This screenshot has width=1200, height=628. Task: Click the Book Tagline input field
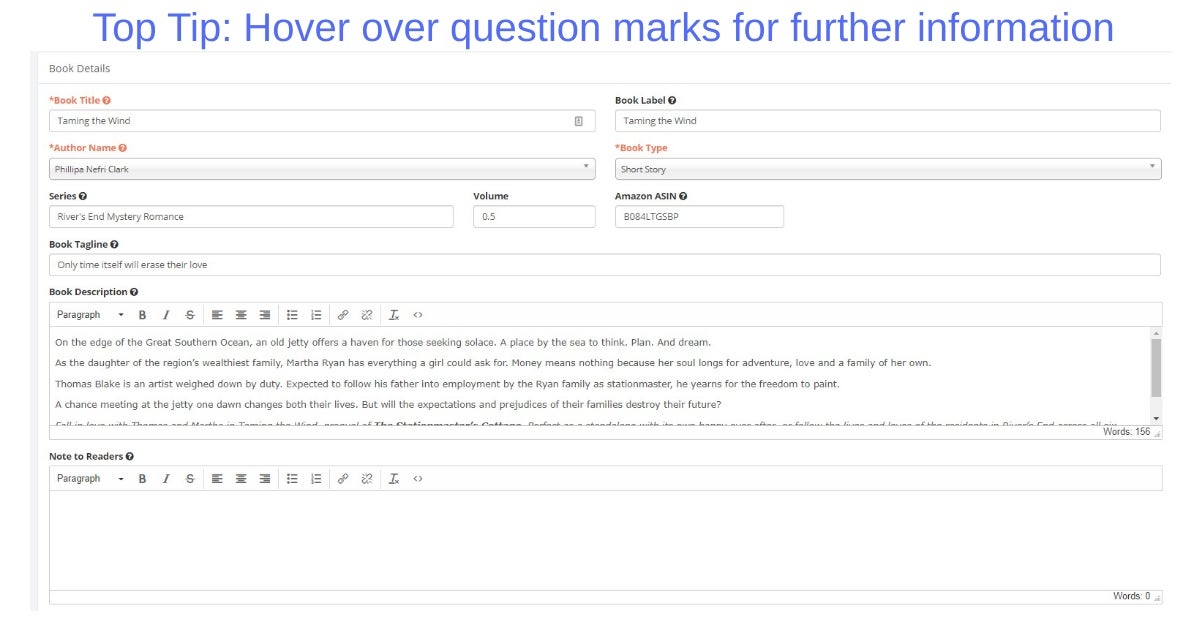click(604, 265)
